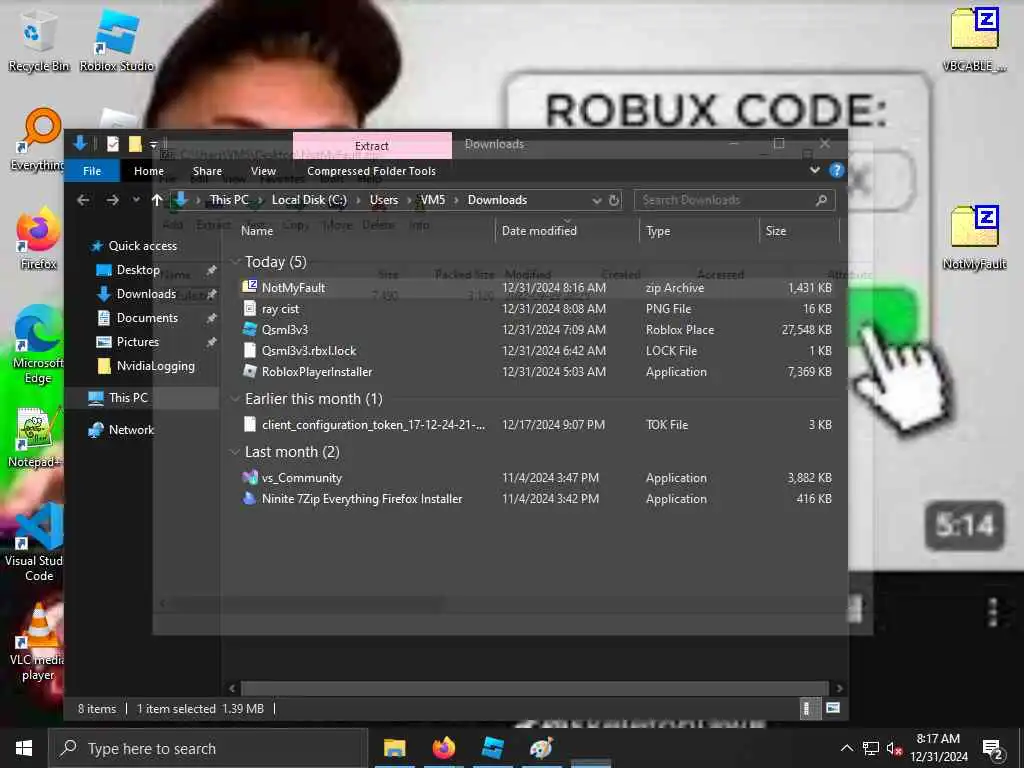Click the horizontal scrollbar of the file list
Screen dimensions: 1024x768
(535, 688)
